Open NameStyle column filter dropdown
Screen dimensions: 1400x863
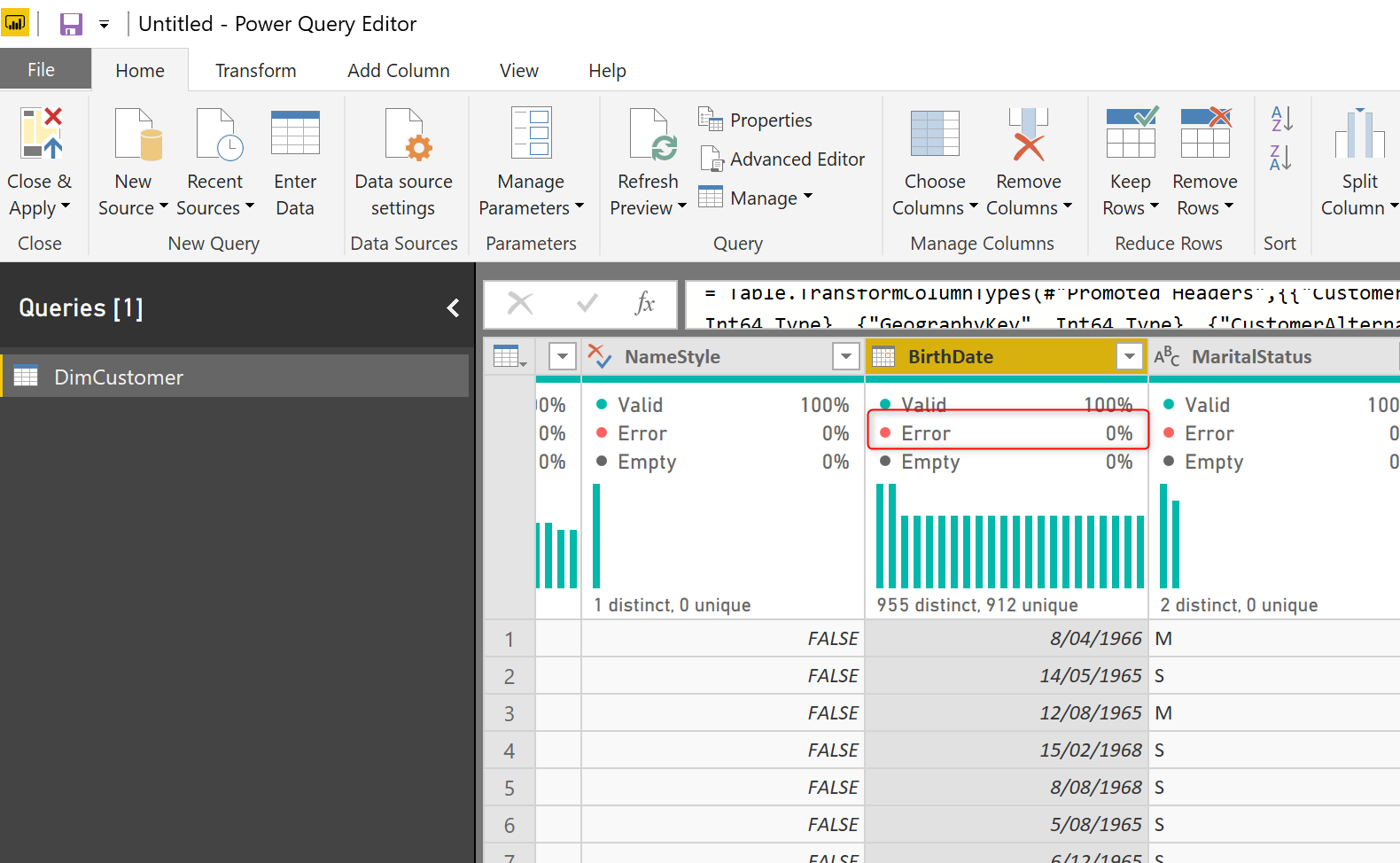pos(846,356)
